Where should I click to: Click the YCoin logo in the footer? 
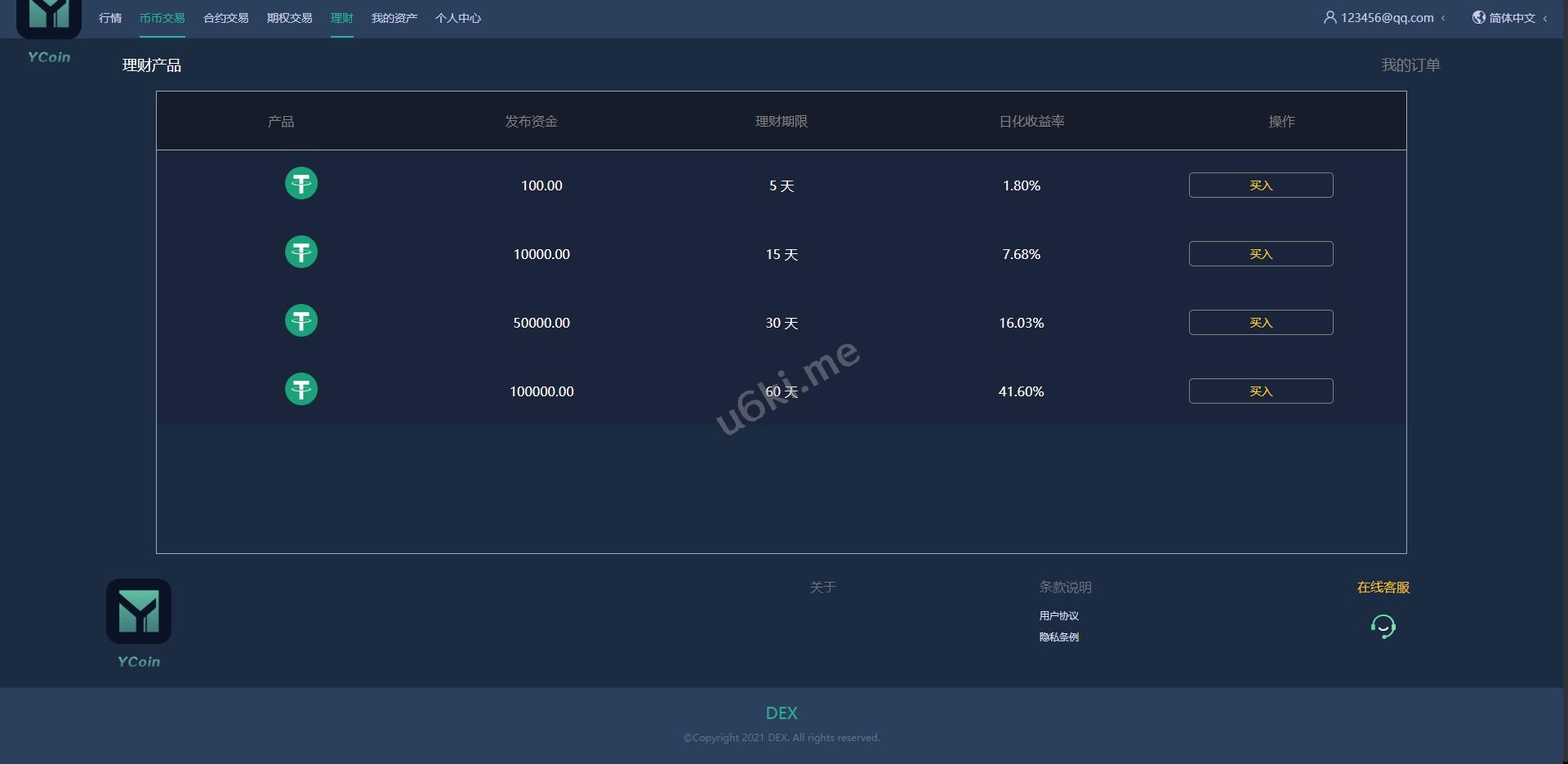point(139,612)
